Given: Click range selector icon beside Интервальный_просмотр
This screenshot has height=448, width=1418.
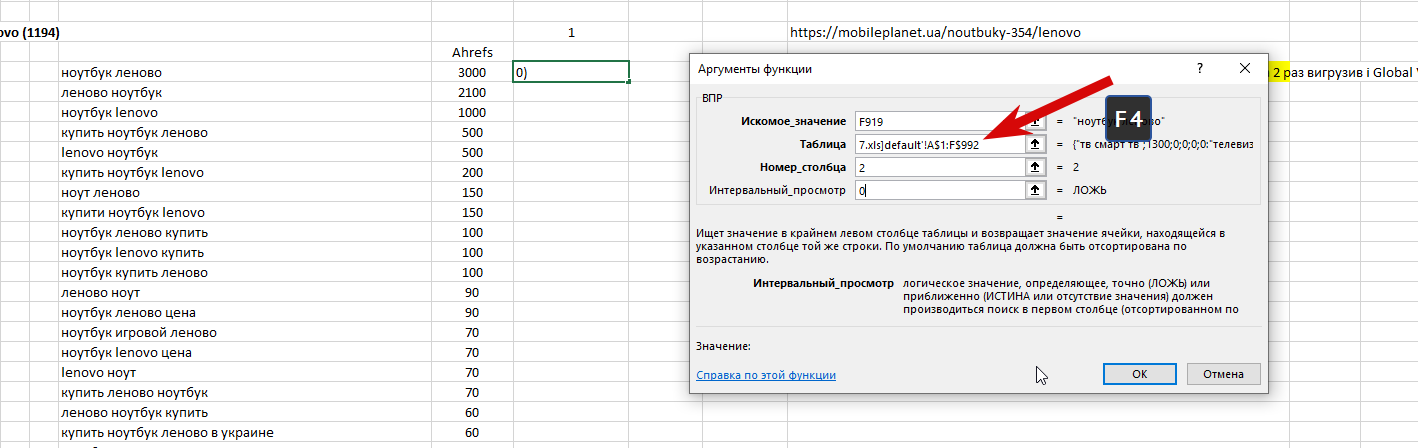Looking at the screenshot, I should pyautogui.click(x=1035, y=190).
